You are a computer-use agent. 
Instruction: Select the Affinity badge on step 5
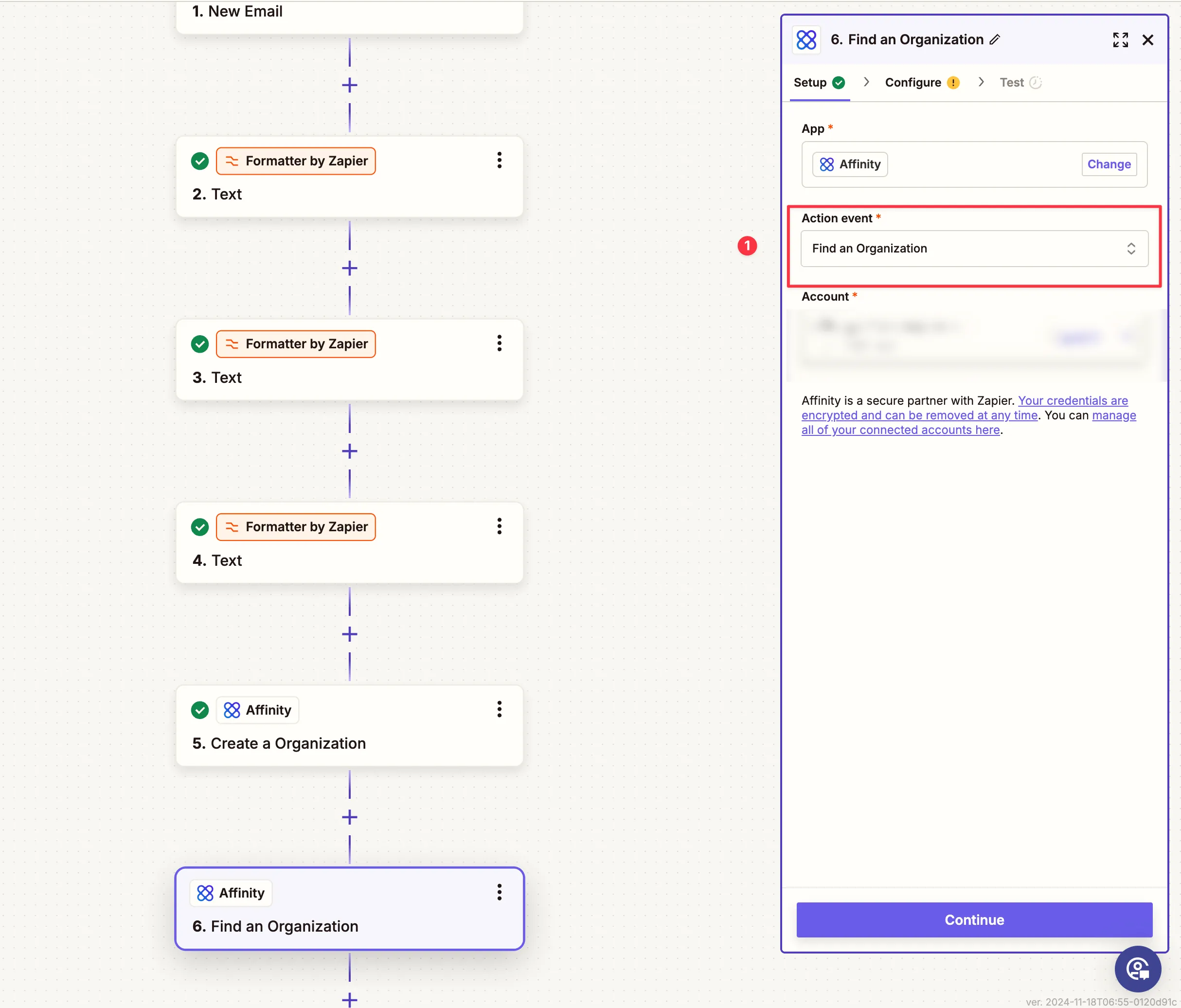[x=258, y=710]
